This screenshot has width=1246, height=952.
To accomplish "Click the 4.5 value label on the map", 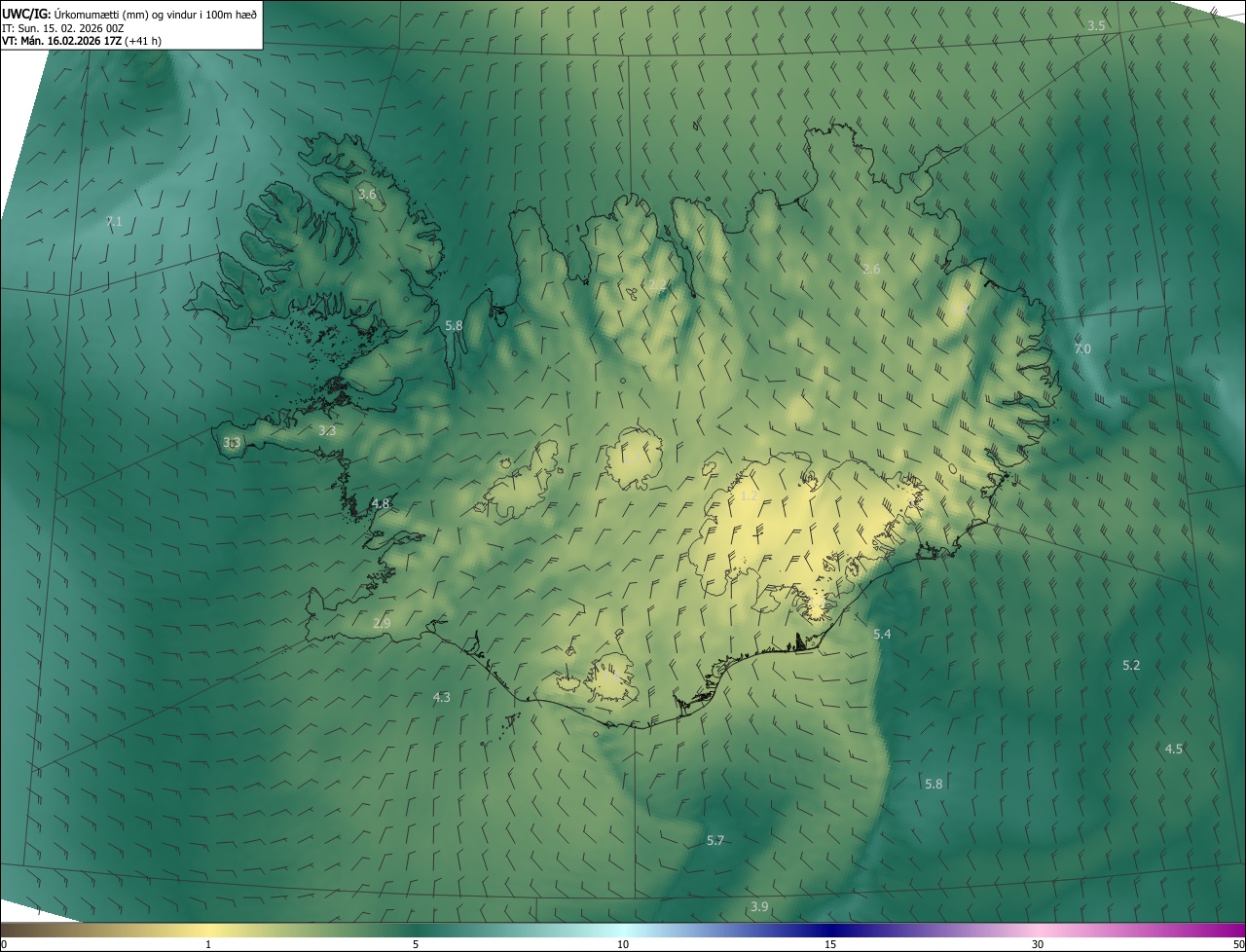I will tap(1174, 749).
